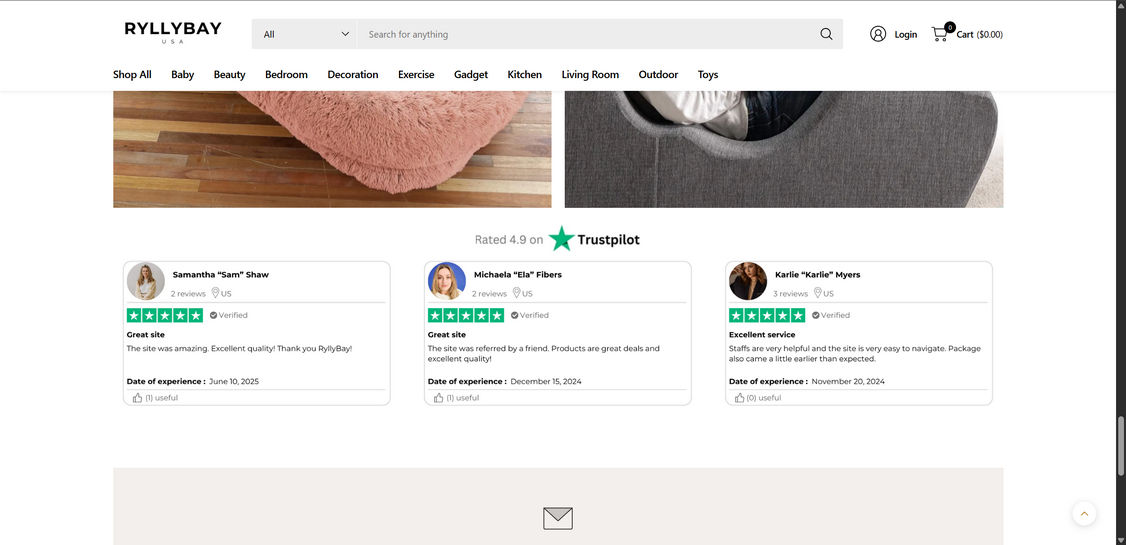1126x545 pixels.
Task: Click the gray fabric chair image
Action: coord(784,149)
